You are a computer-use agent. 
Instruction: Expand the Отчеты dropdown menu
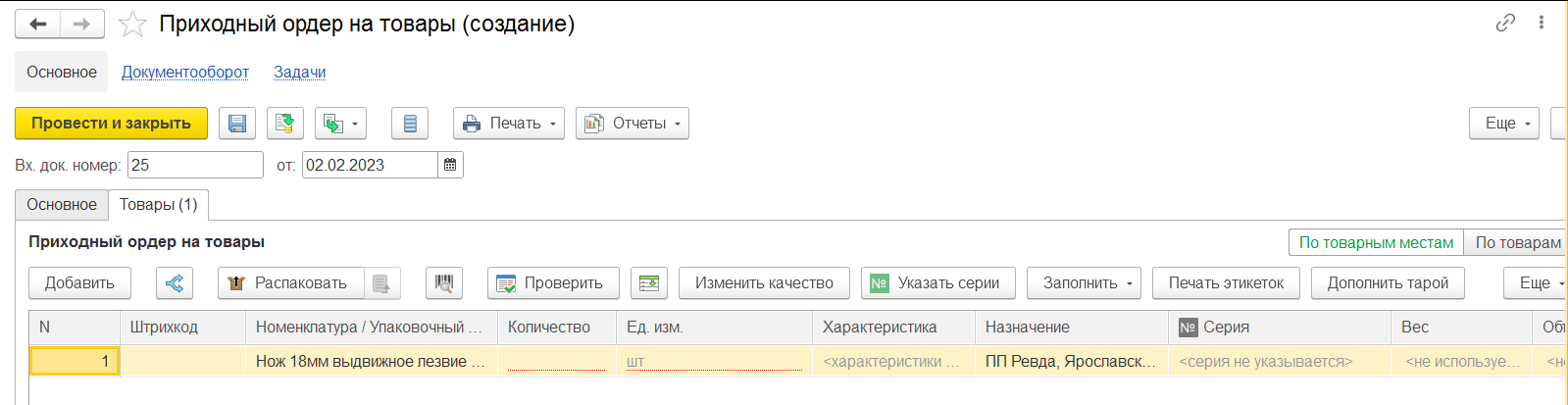tap(632, 124)
